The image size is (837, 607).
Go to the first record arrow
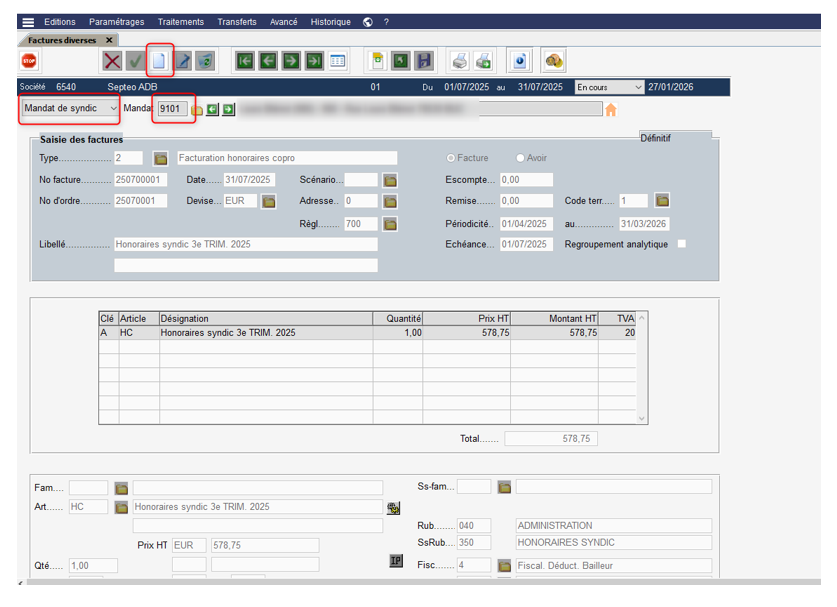click(x=244, y=61)
